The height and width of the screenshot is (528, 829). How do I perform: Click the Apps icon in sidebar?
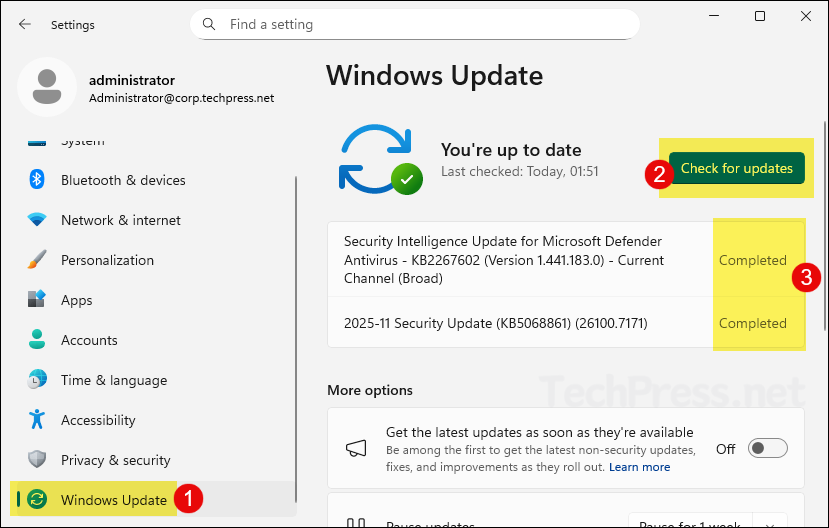click(x=36, y=299)
